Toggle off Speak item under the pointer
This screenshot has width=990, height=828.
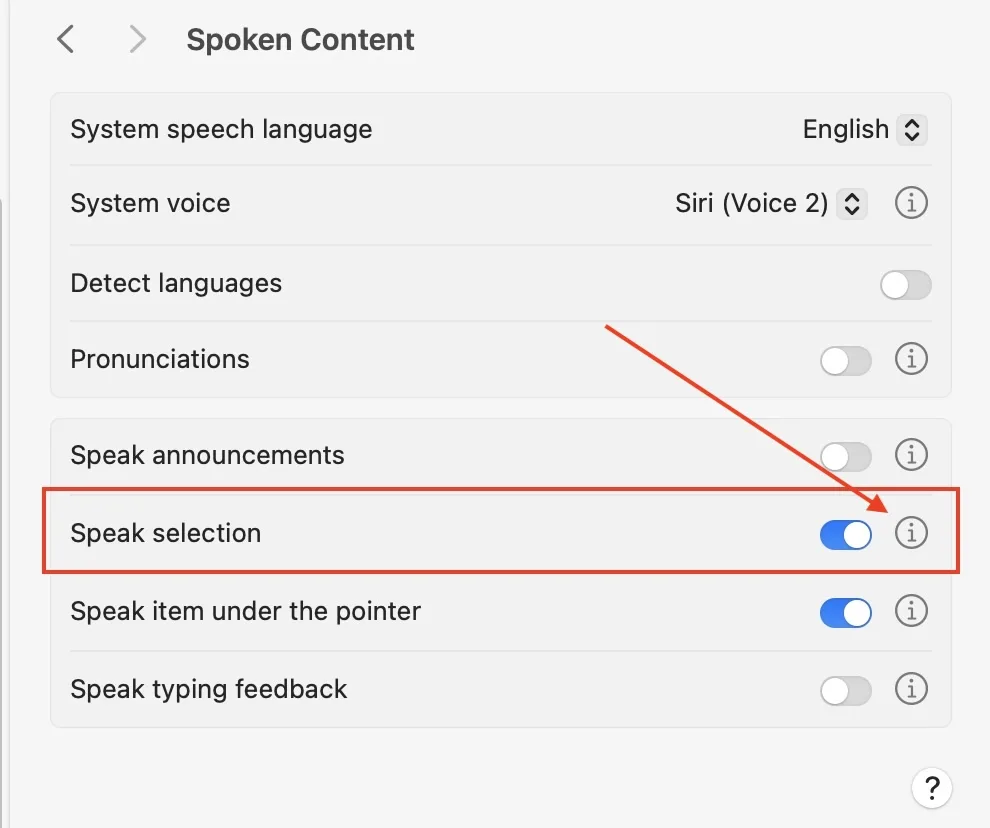[x=845, y=612]
